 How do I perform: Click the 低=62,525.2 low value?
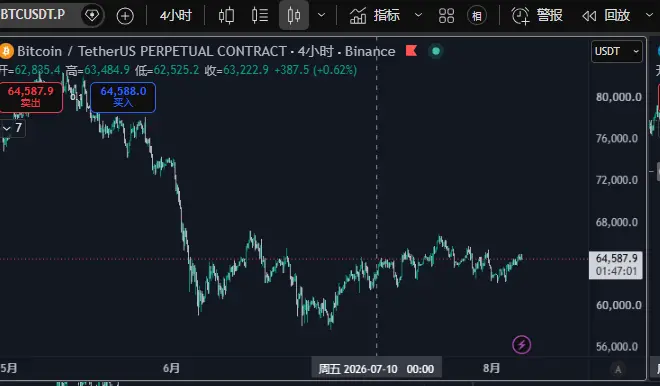[167, 70]
